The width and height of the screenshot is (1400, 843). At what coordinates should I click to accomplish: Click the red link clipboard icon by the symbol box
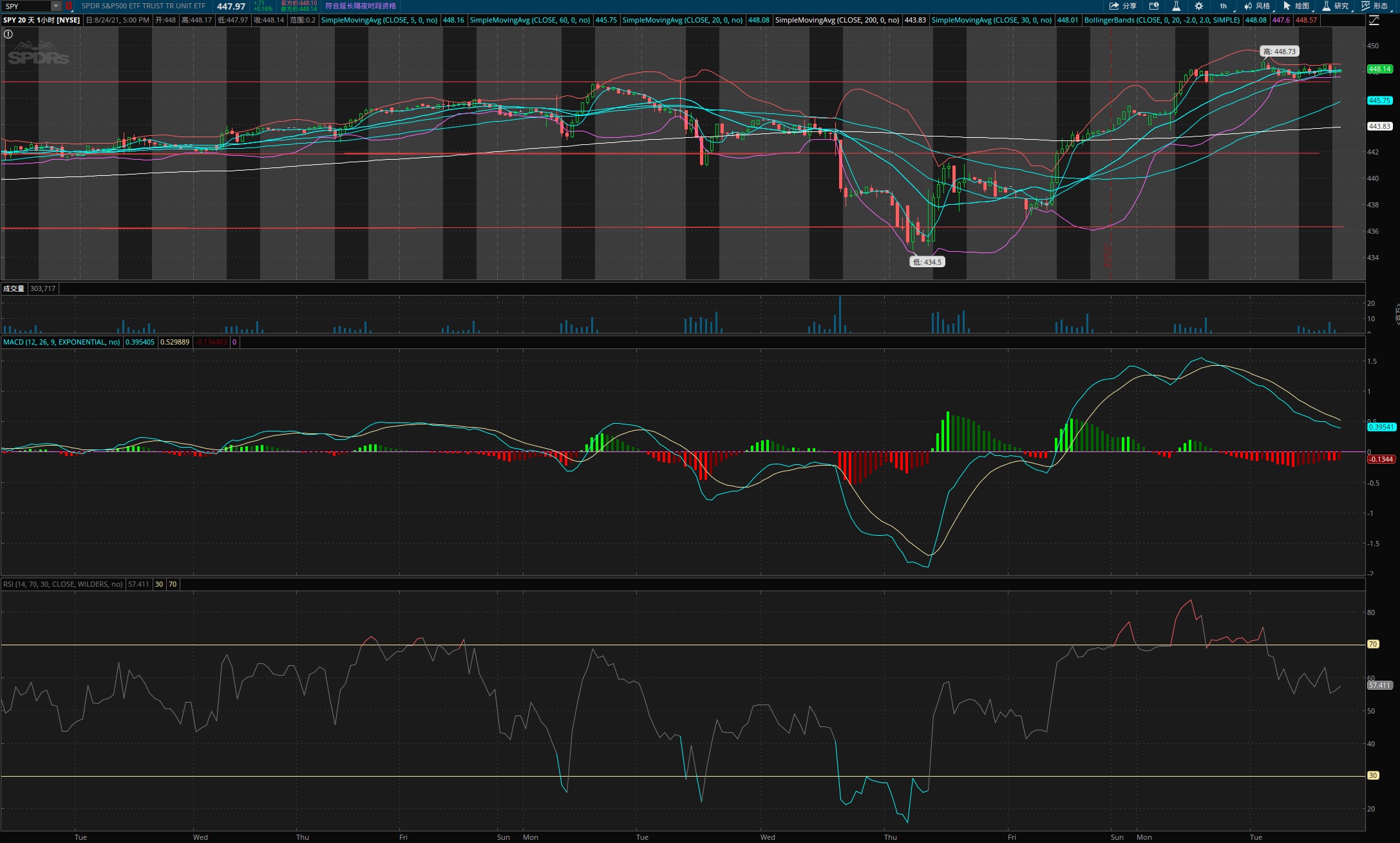[69, 6]
